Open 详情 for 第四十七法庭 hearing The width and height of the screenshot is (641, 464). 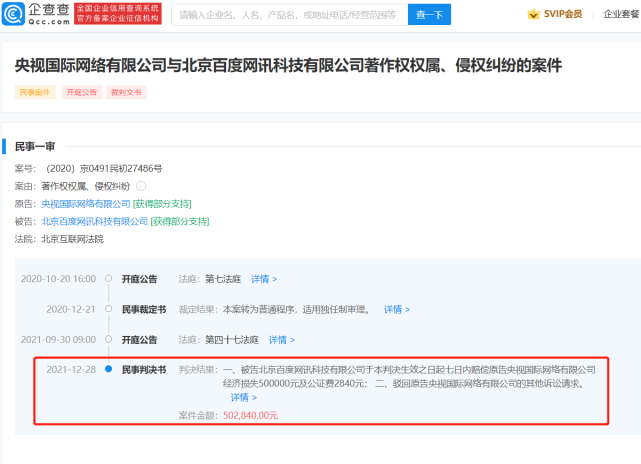(x=282, y=340)
